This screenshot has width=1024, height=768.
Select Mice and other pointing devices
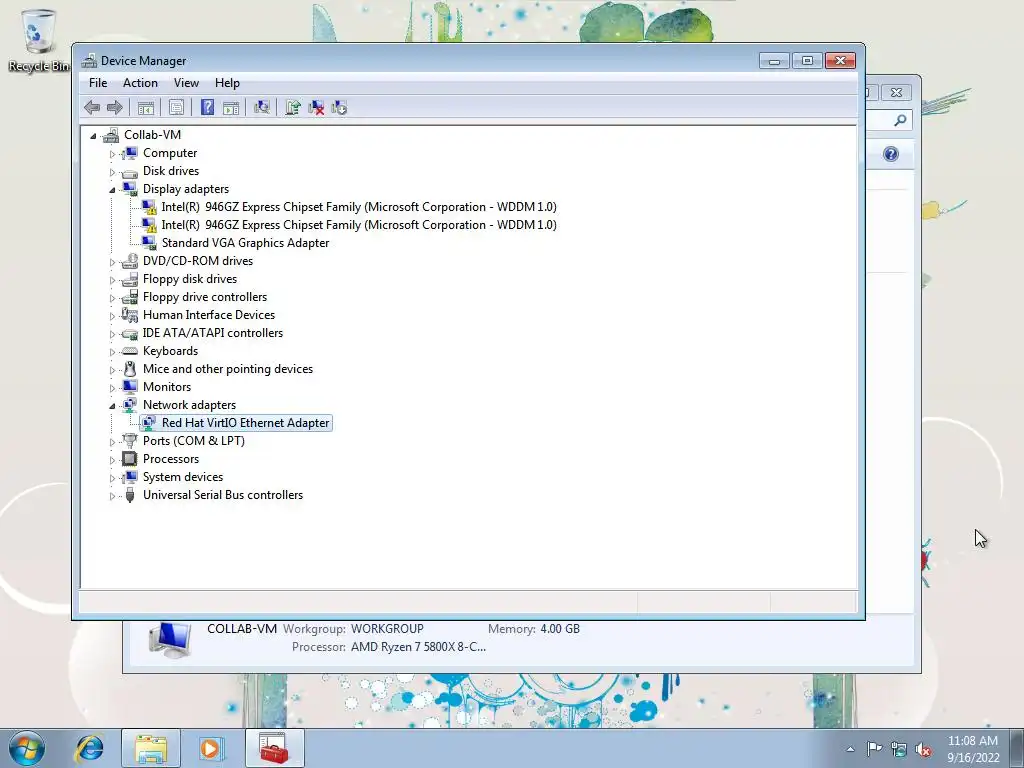coord(227,369)
